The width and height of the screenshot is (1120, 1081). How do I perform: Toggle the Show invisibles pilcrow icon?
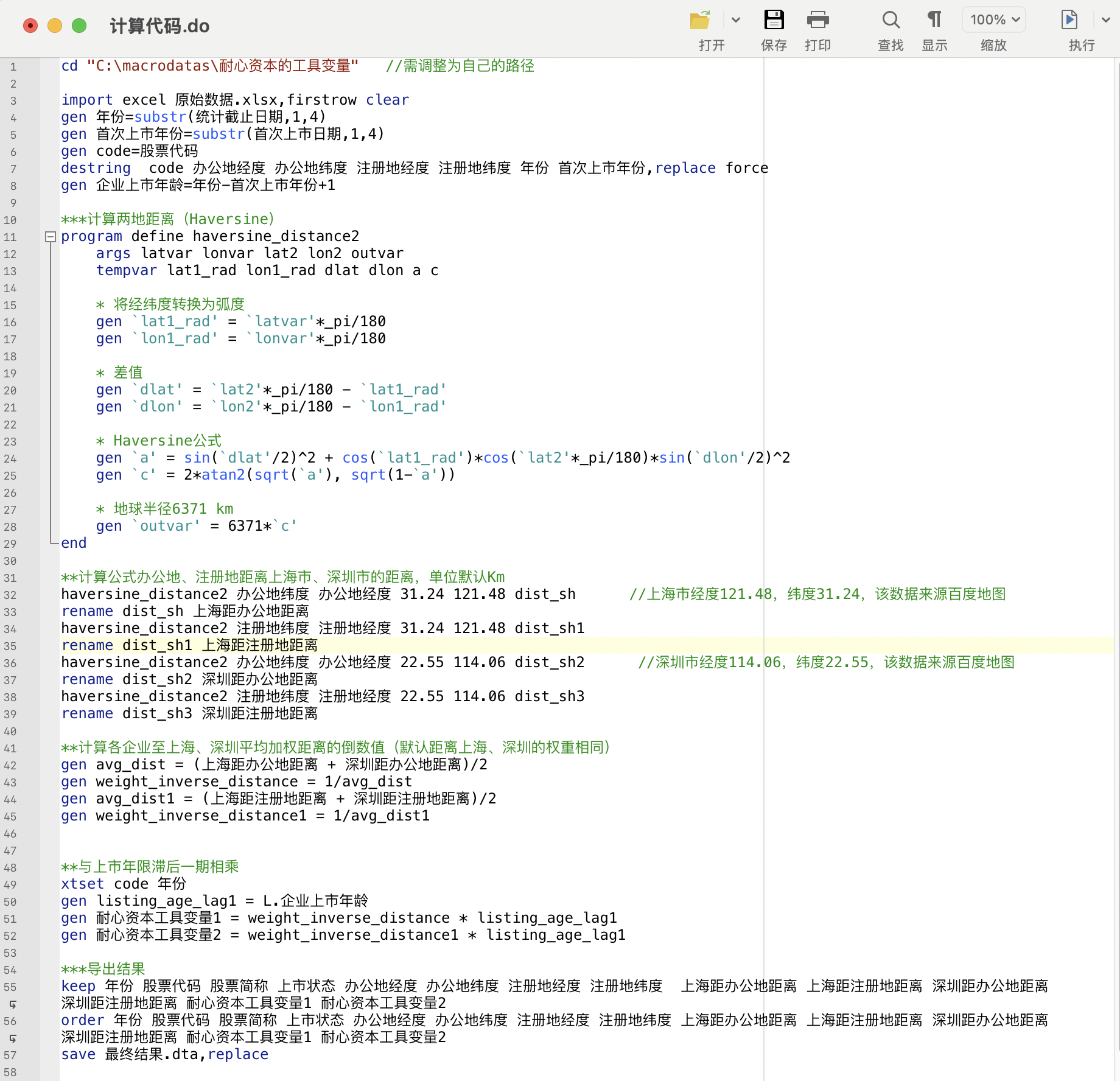click(934, 21)
